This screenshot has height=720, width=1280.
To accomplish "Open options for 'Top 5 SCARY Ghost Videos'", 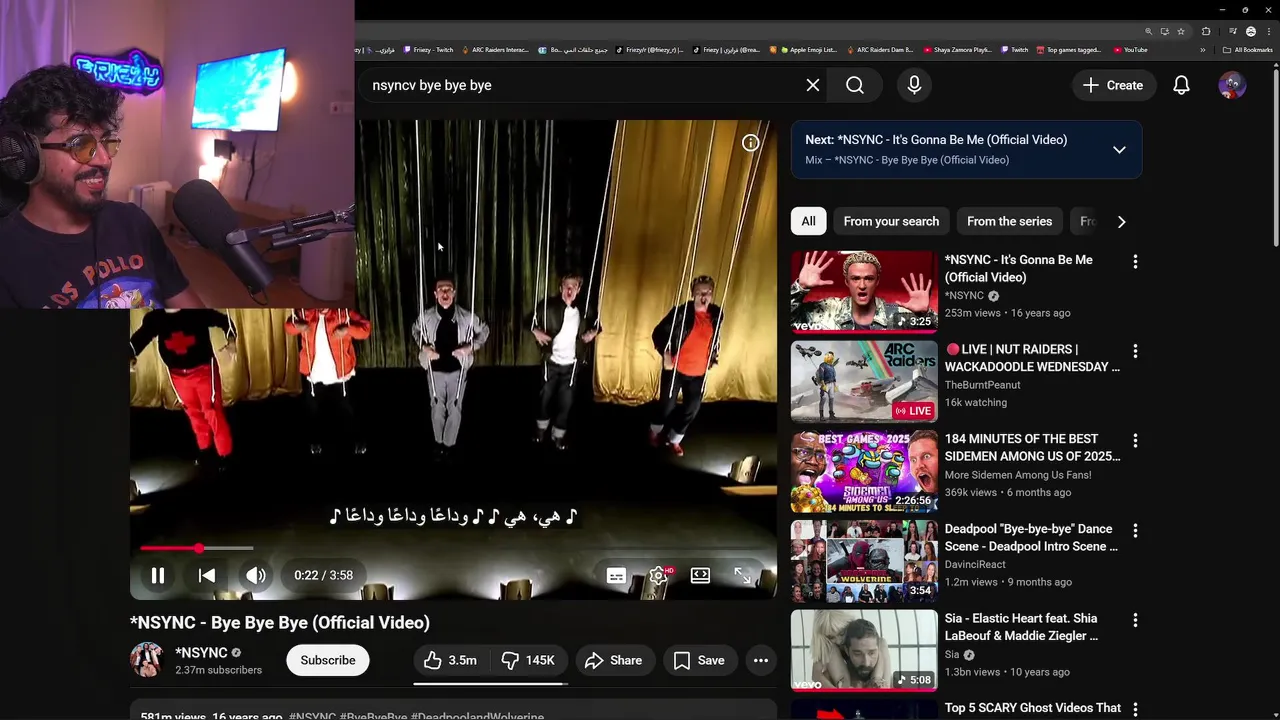I will [x=1135, y=709].
